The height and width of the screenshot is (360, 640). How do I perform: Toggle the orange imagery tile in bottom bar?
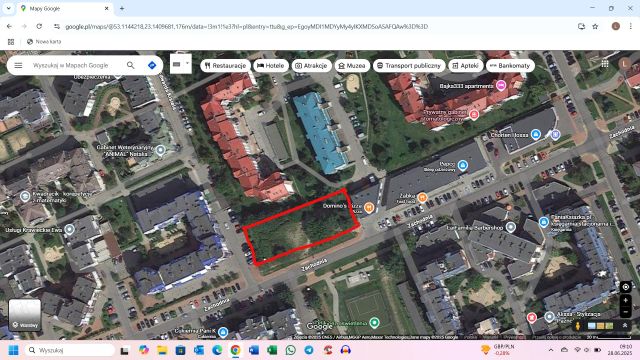pos(600,326)
